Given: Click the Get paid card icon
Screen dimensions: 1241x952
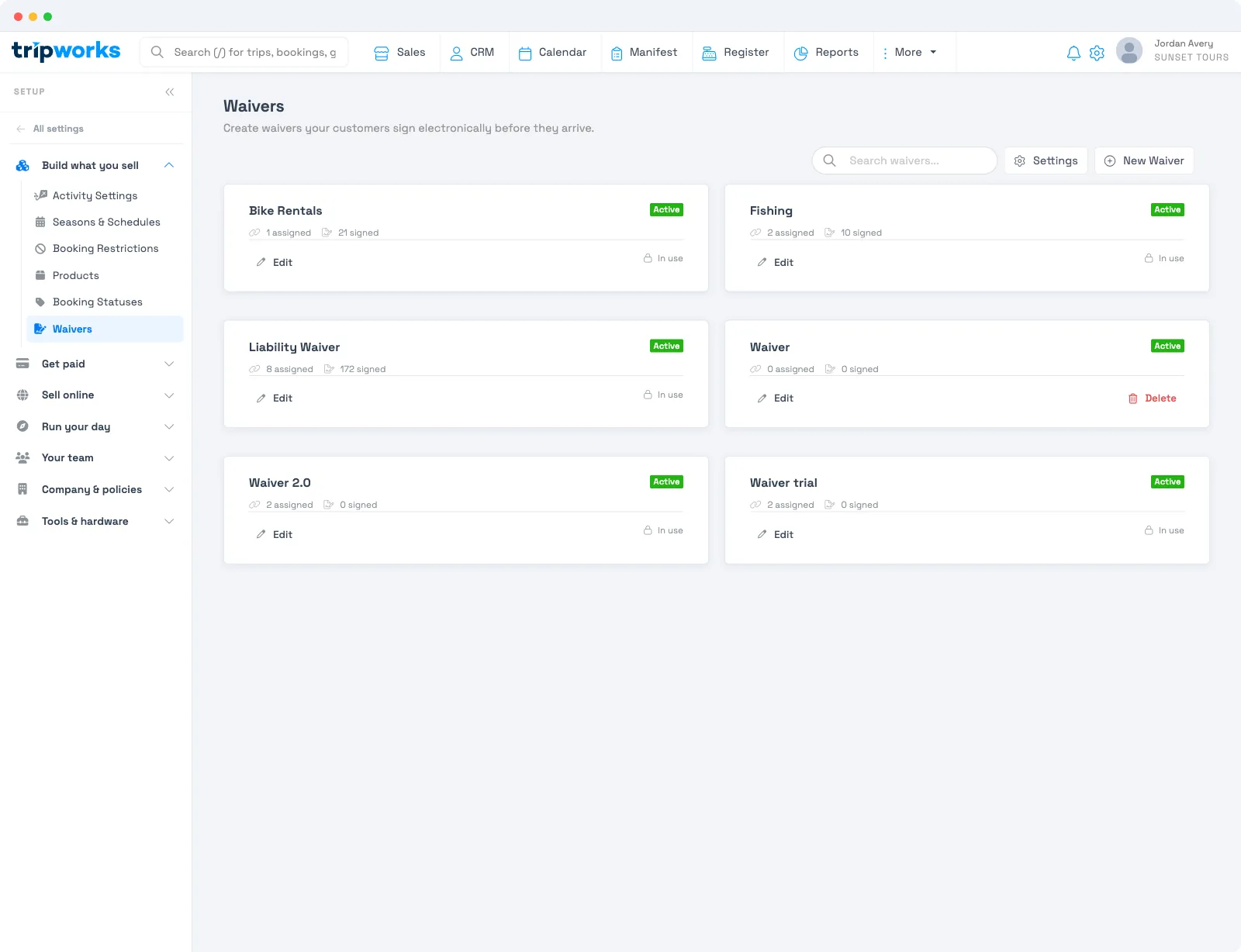Looking at the screenshot, I should coord(22,364).
